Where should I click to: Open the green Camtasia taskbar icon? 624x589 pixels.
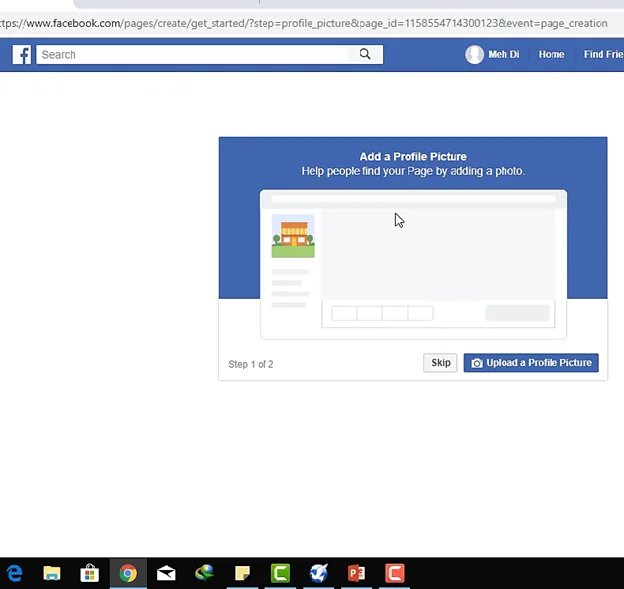pyautogui.click(x=280, y=573)
